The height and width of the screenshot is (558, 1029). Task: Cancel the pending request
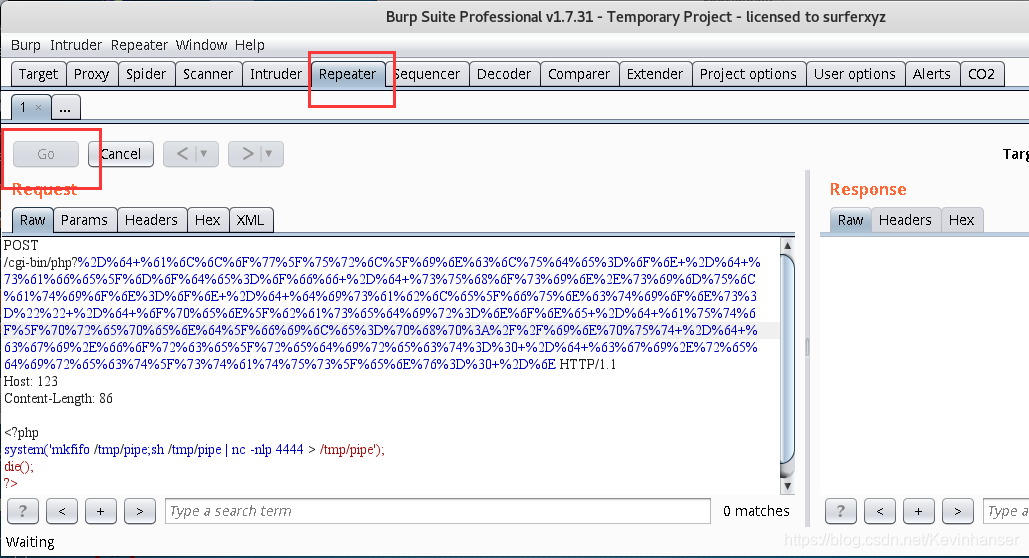[x=121, y=154]
